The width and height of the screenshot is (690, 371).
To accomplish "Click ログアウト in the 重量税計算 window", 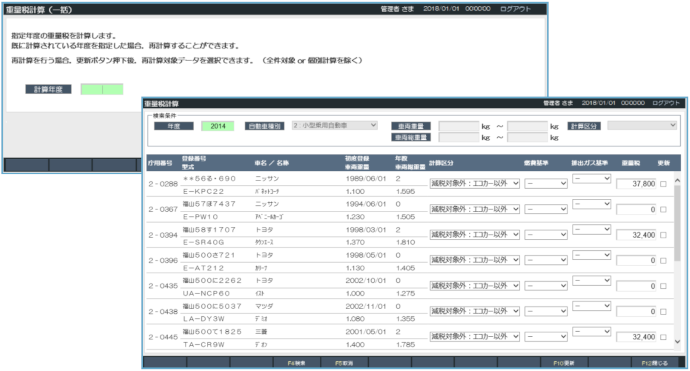I will click(666, 103).
